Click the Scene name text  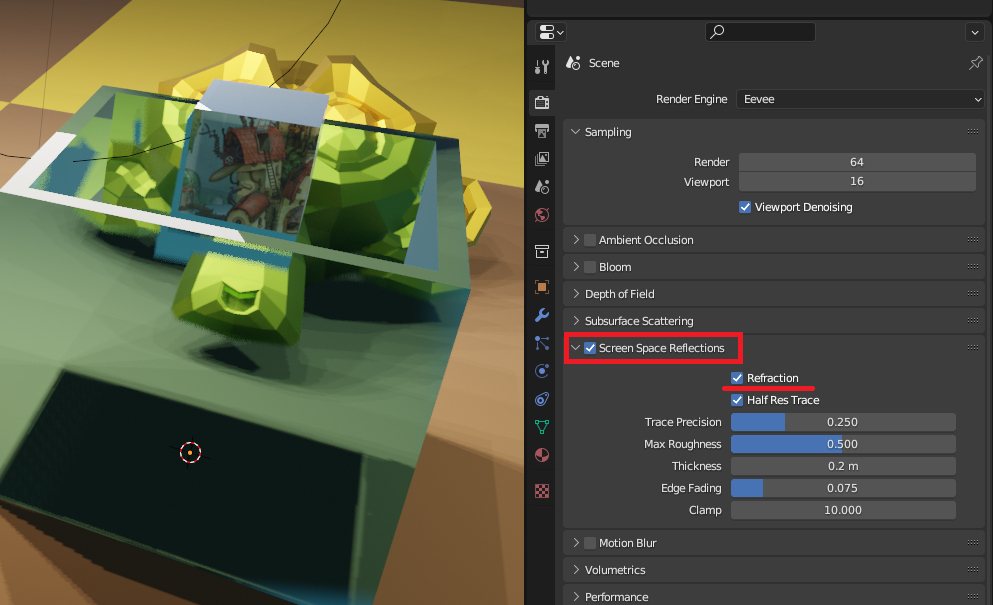(604, 63)
